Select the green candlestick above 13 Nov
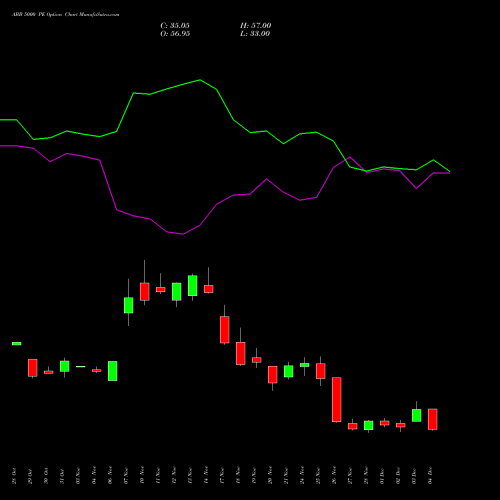The image size is (500, 500). 193,286
